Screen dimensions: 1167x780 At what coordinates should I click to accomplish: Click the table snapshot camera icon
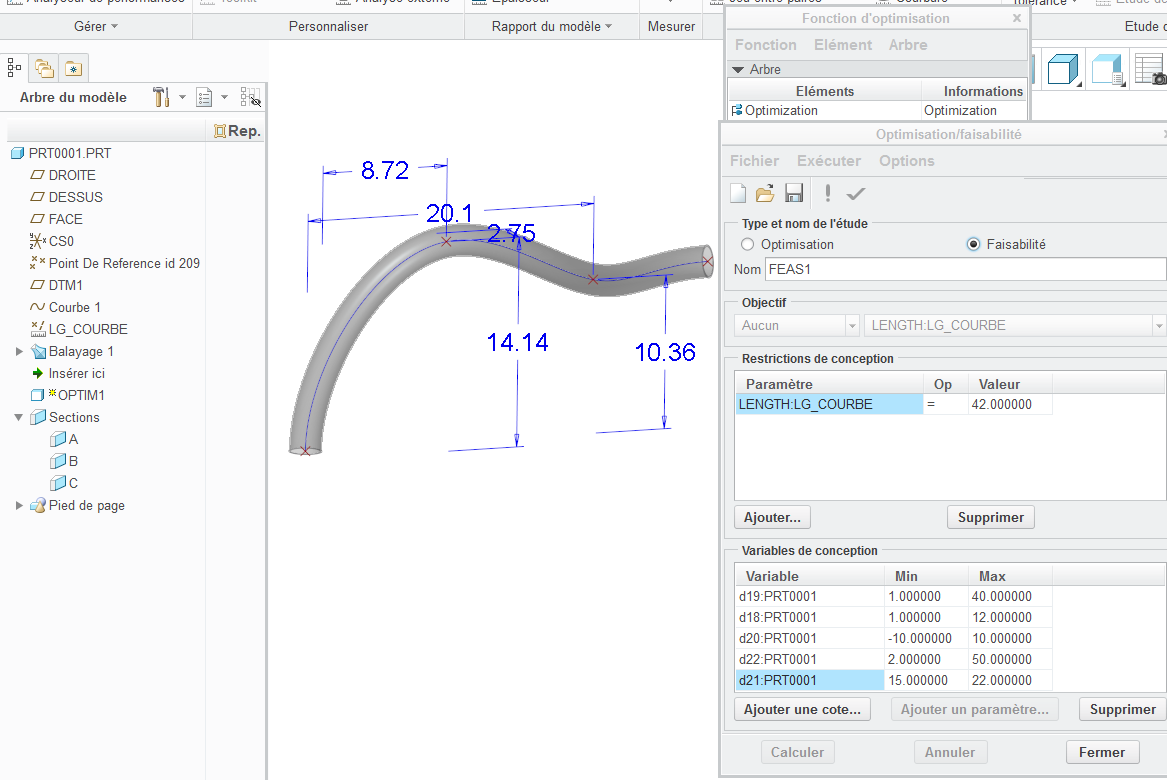pos(1150,70)
